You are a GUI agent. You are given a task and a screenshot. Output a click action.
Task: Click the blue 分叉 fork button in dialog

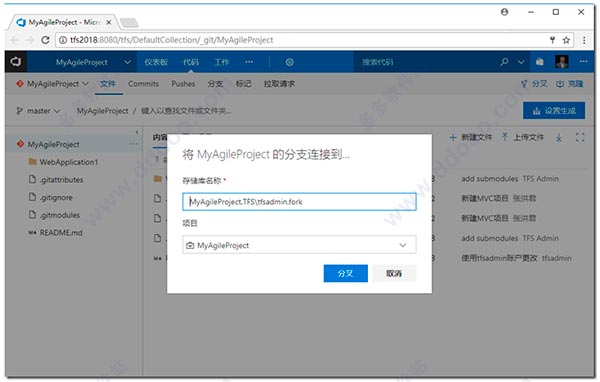[x=346, y=273]
